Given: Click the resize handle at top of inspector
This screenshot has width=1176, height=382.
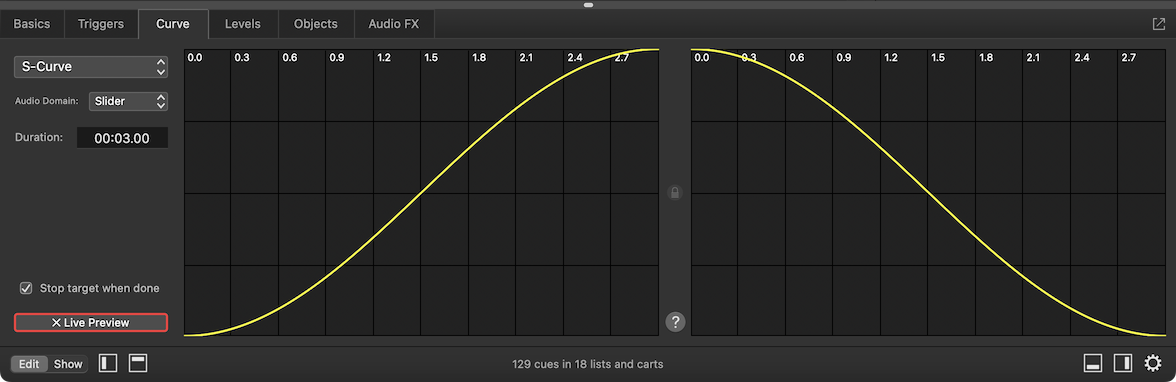Looking at the screenshot, I should click(x=588, y=5).
